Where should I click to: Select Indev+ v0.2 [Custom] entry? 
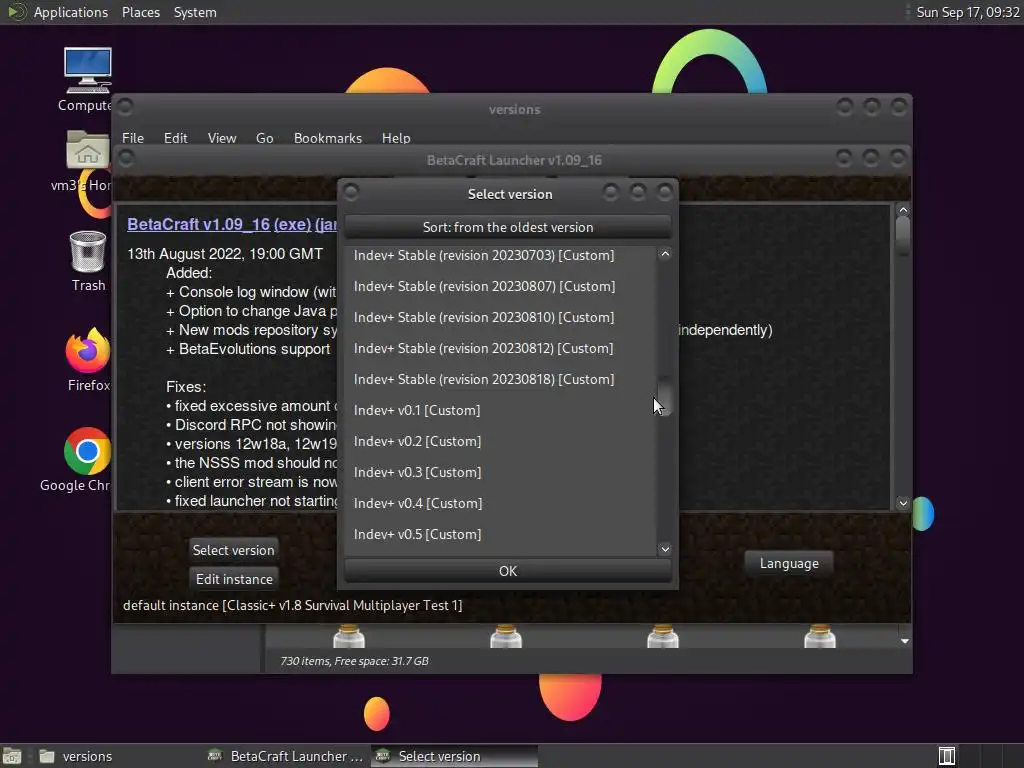click(x=500, y=441)
